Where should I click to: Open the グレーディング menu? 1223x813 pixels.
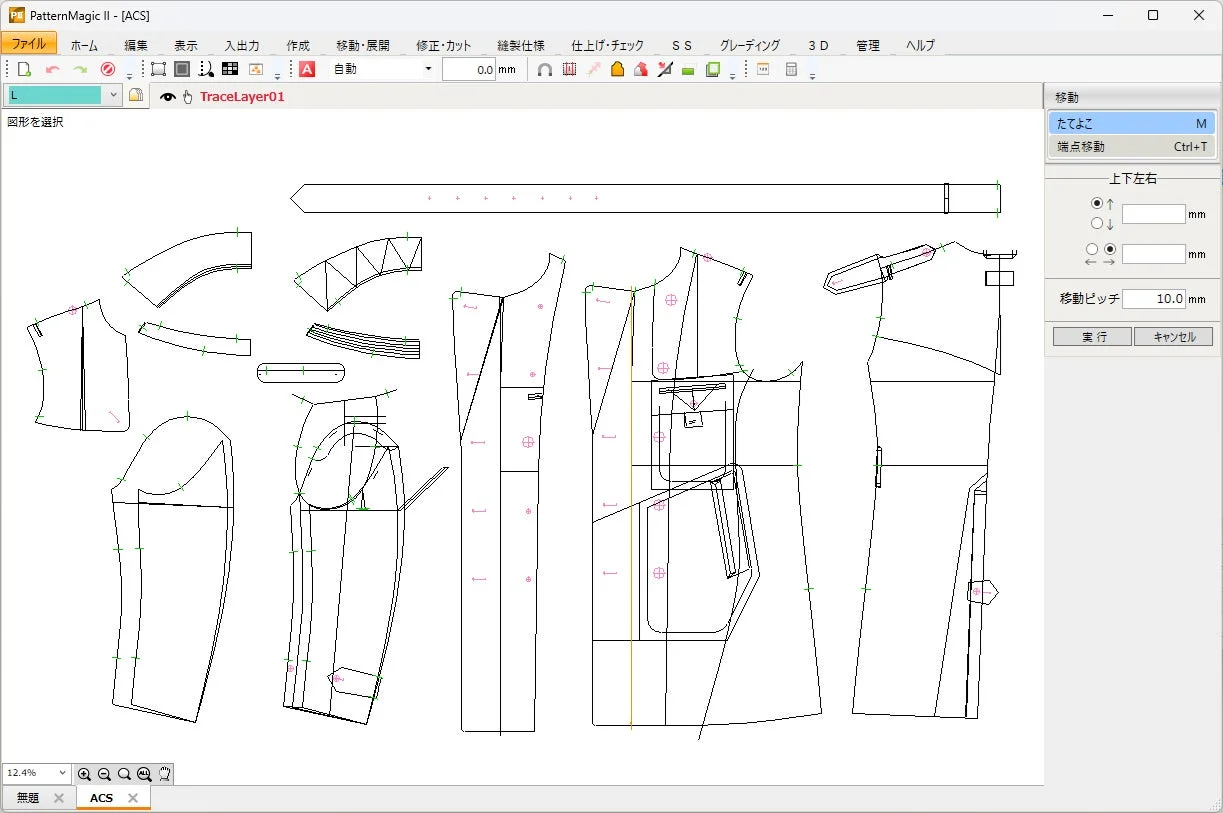[x=752, y=45]
